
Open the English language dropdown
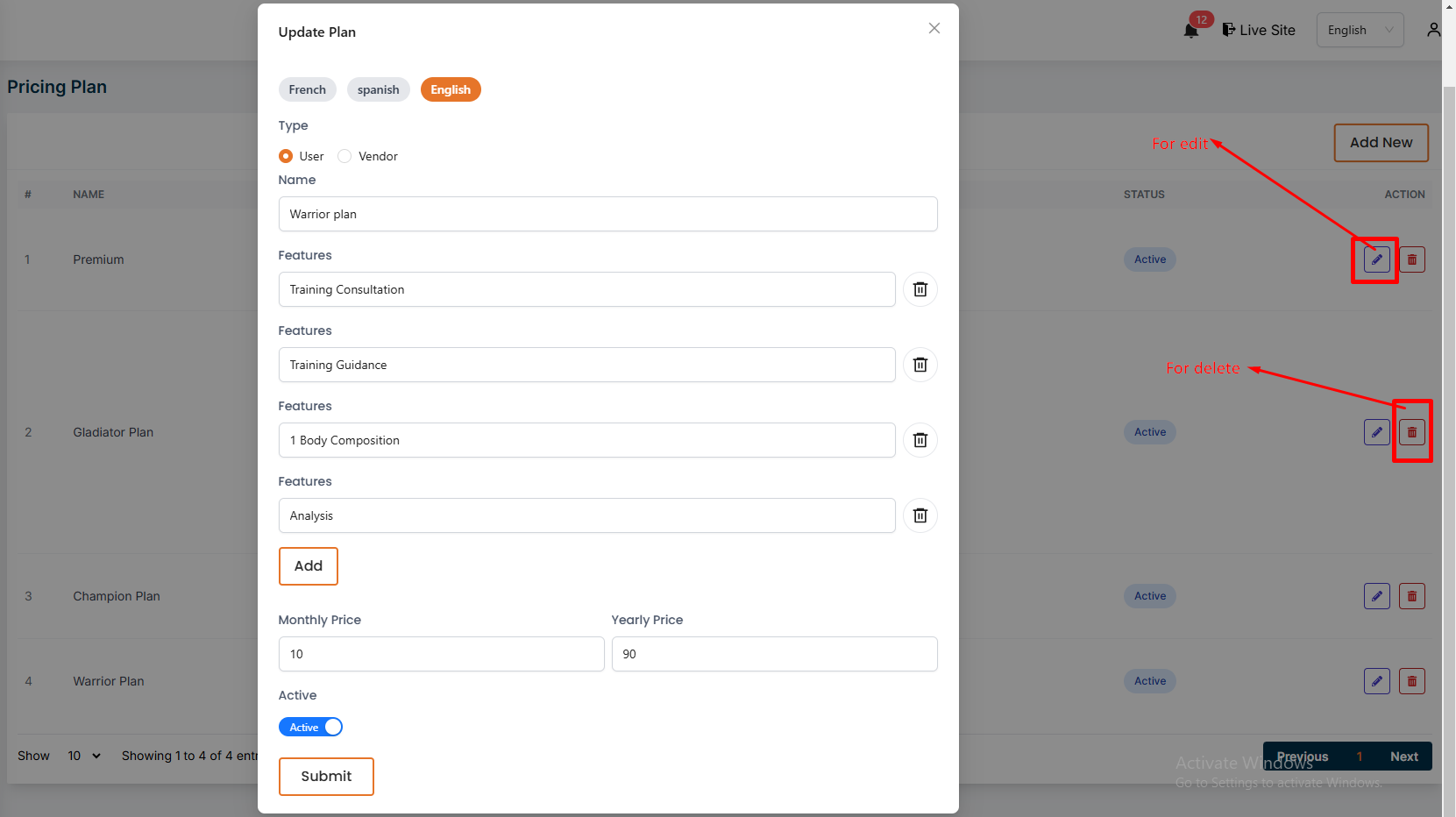[x=1359, y=30]
